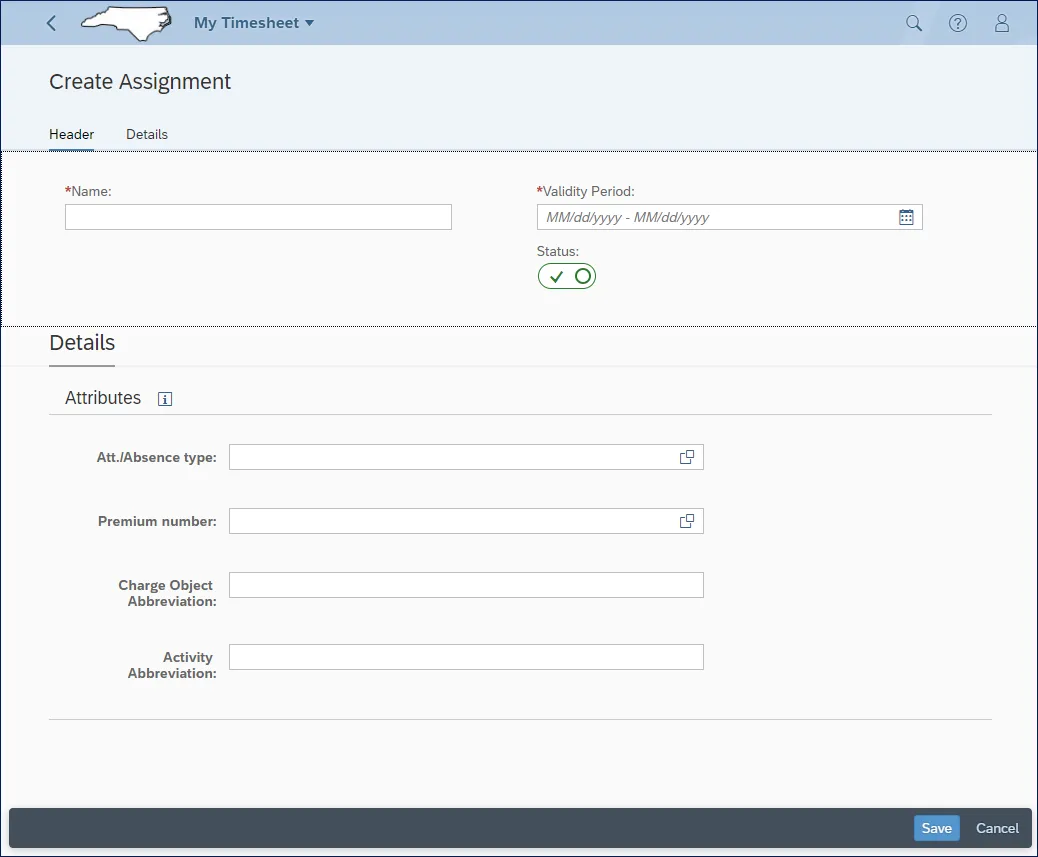Open value help for Att./Absence type
This screenshot has width=1038, height=857.
(687, 457)
